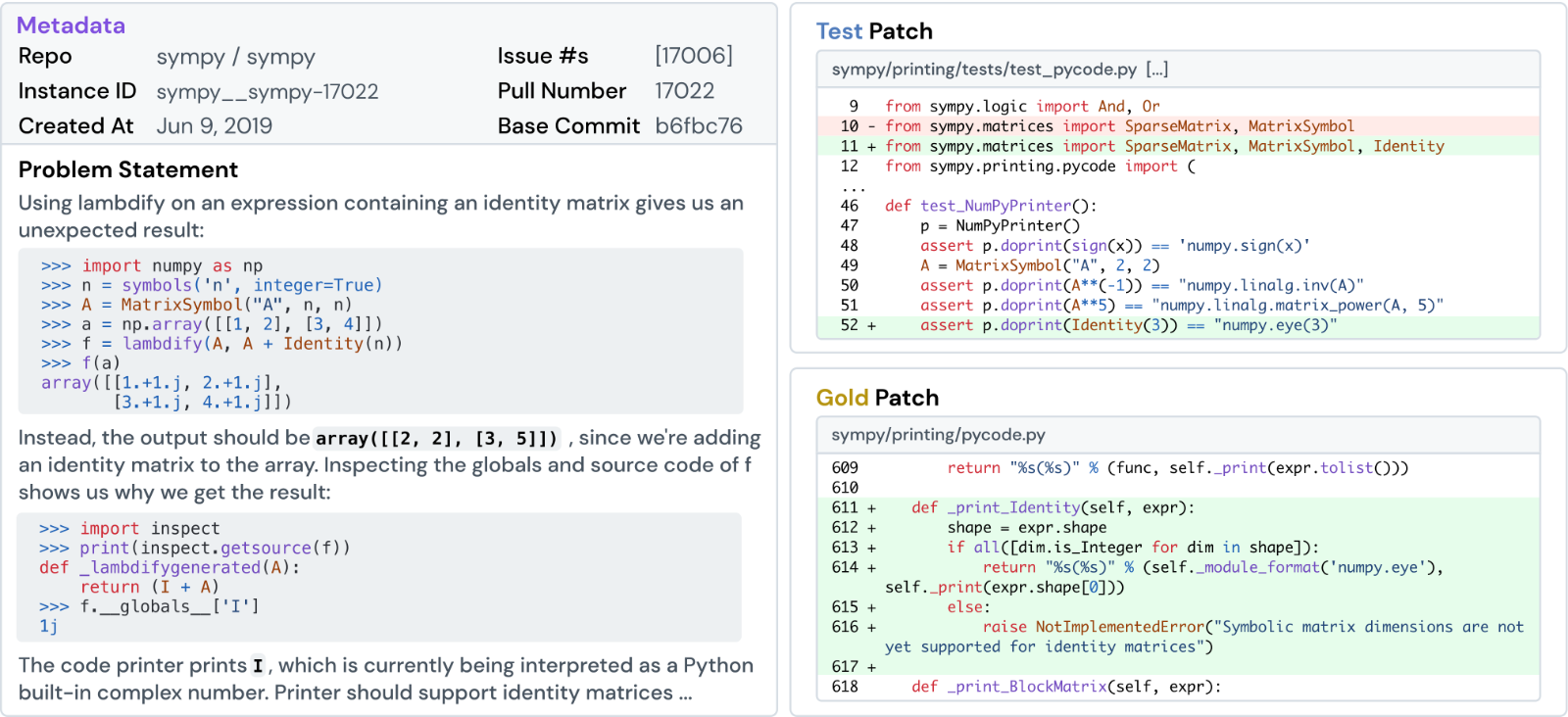Select the repo value 'sympy / sympy'
1568x717 pixels.
click(x=236, y=57)
